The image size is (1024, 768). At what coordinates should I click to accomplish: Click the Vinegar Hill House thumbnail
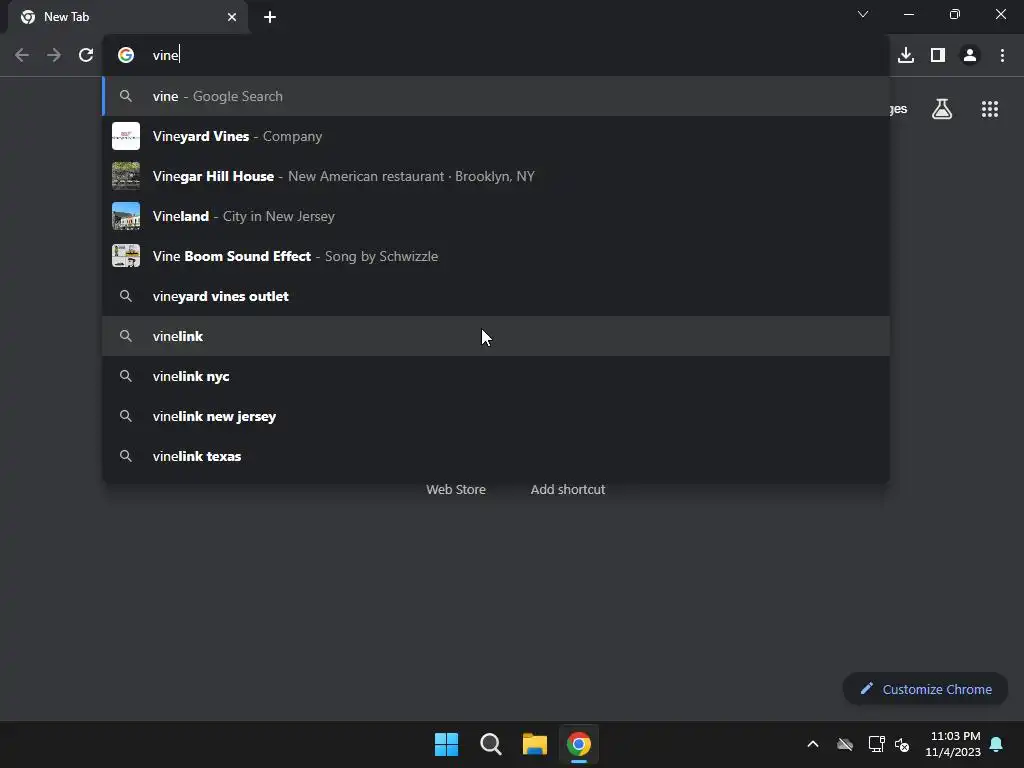(126, 176)
